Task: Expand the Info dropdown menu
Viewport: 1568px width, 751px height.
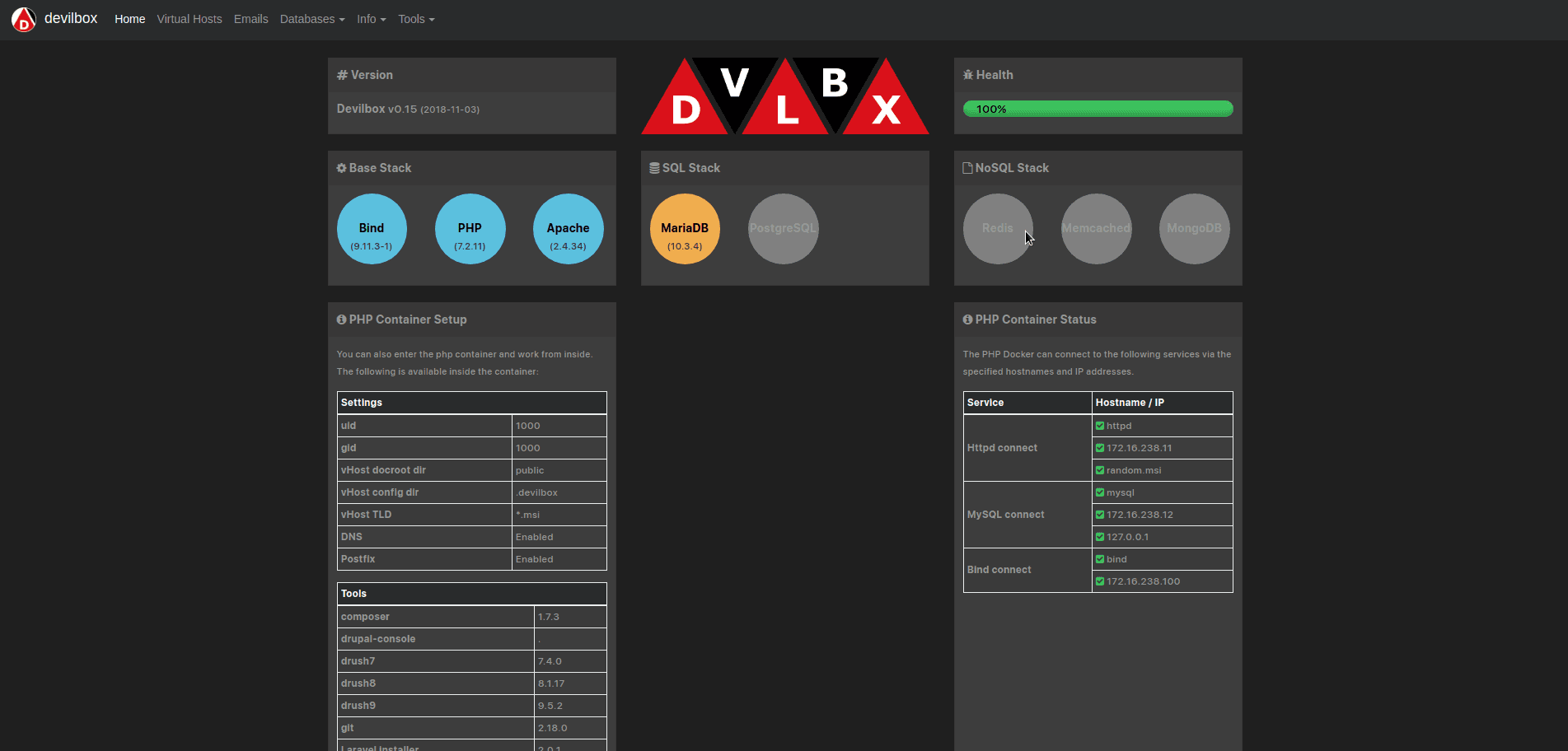Action: click(372, 19)
